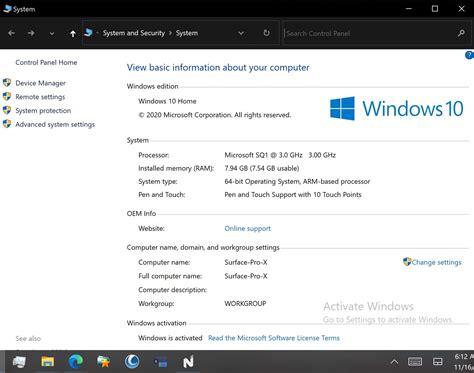Go back with the back arrow
Screen dimensions: 474x373
tap(12, 33)
